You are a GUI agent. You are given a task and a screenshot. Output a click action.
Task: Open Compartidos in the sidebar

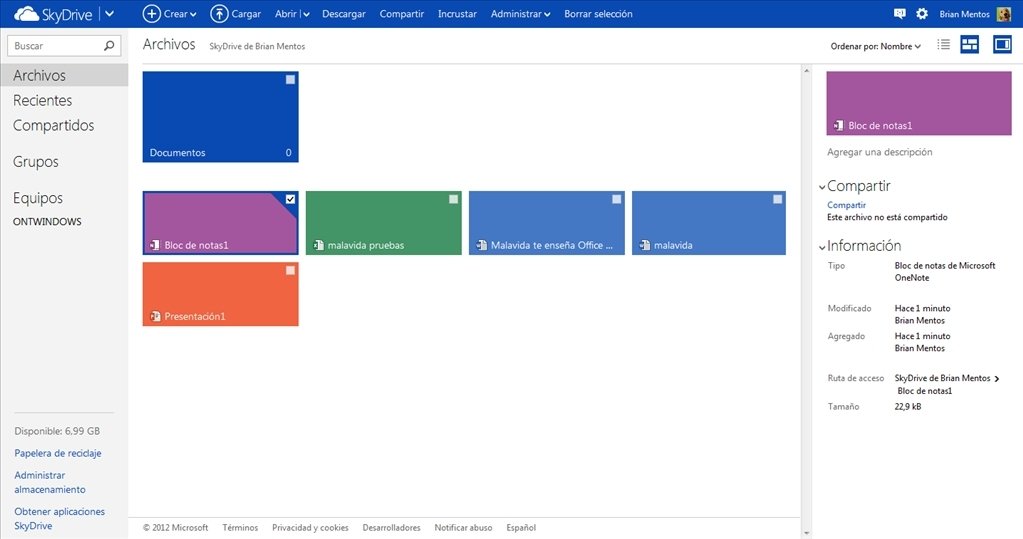(x=53, y=125)
